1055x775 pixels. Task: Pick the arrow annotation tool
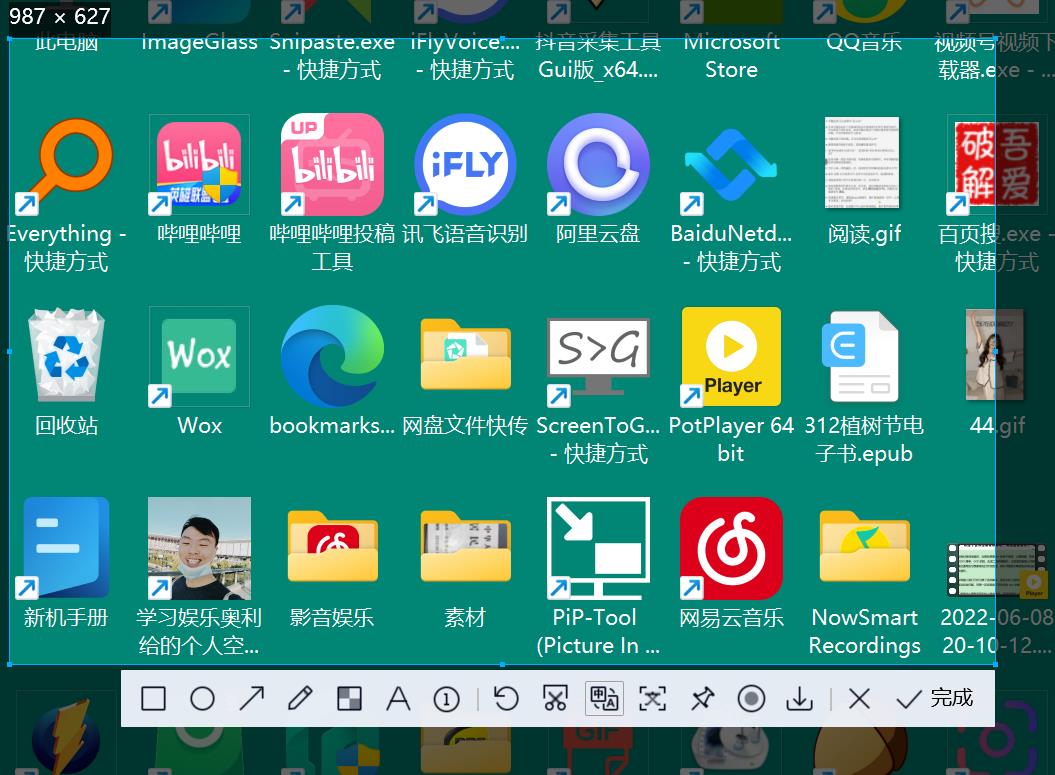click(251, 698)
